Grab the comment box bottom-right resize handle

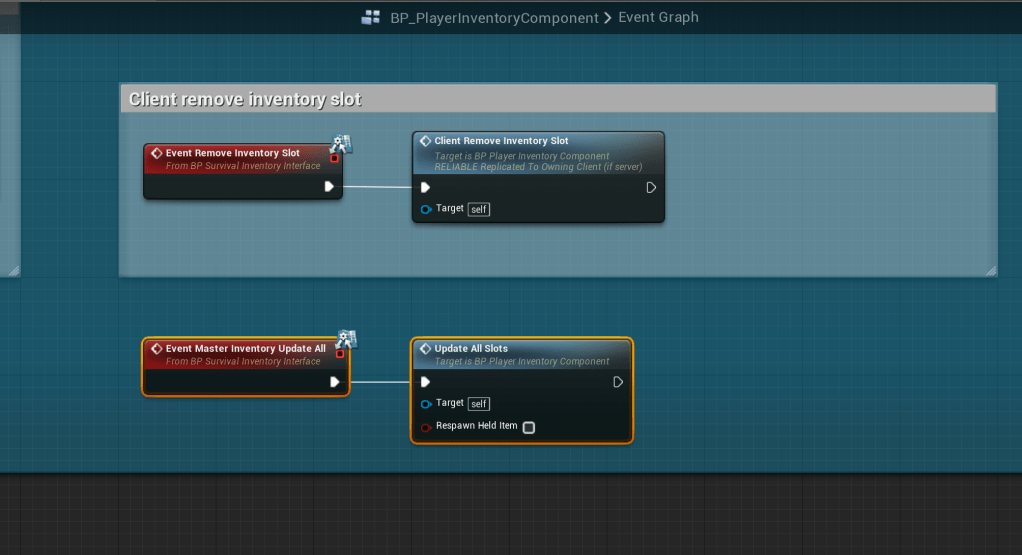coord(990,270)
